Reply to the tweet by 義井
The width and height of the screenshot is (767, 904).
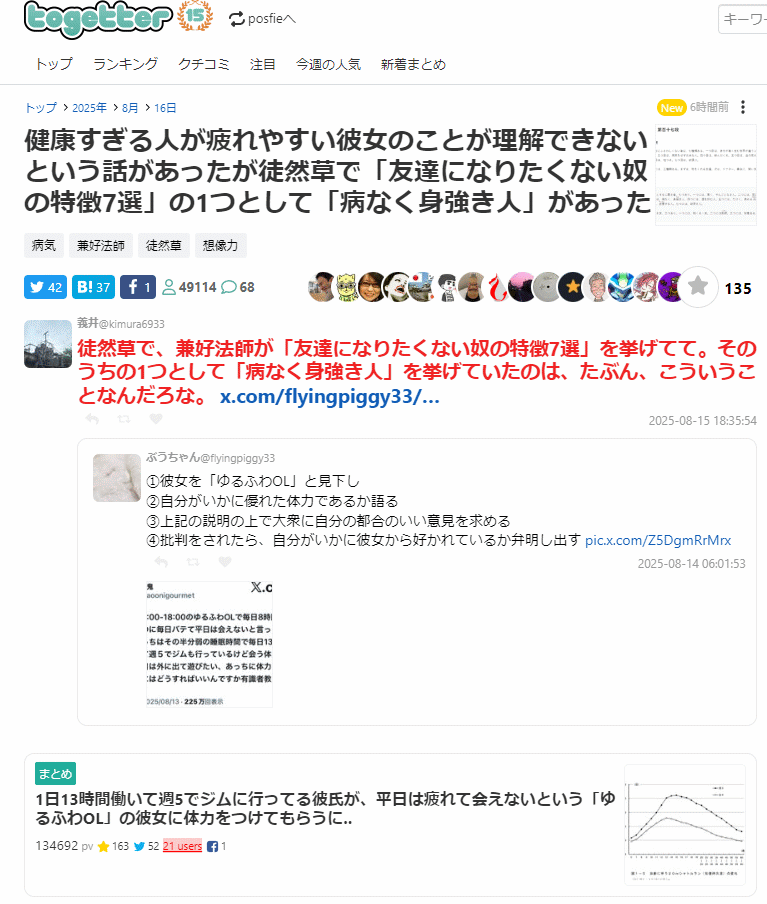tap(92, 419)
